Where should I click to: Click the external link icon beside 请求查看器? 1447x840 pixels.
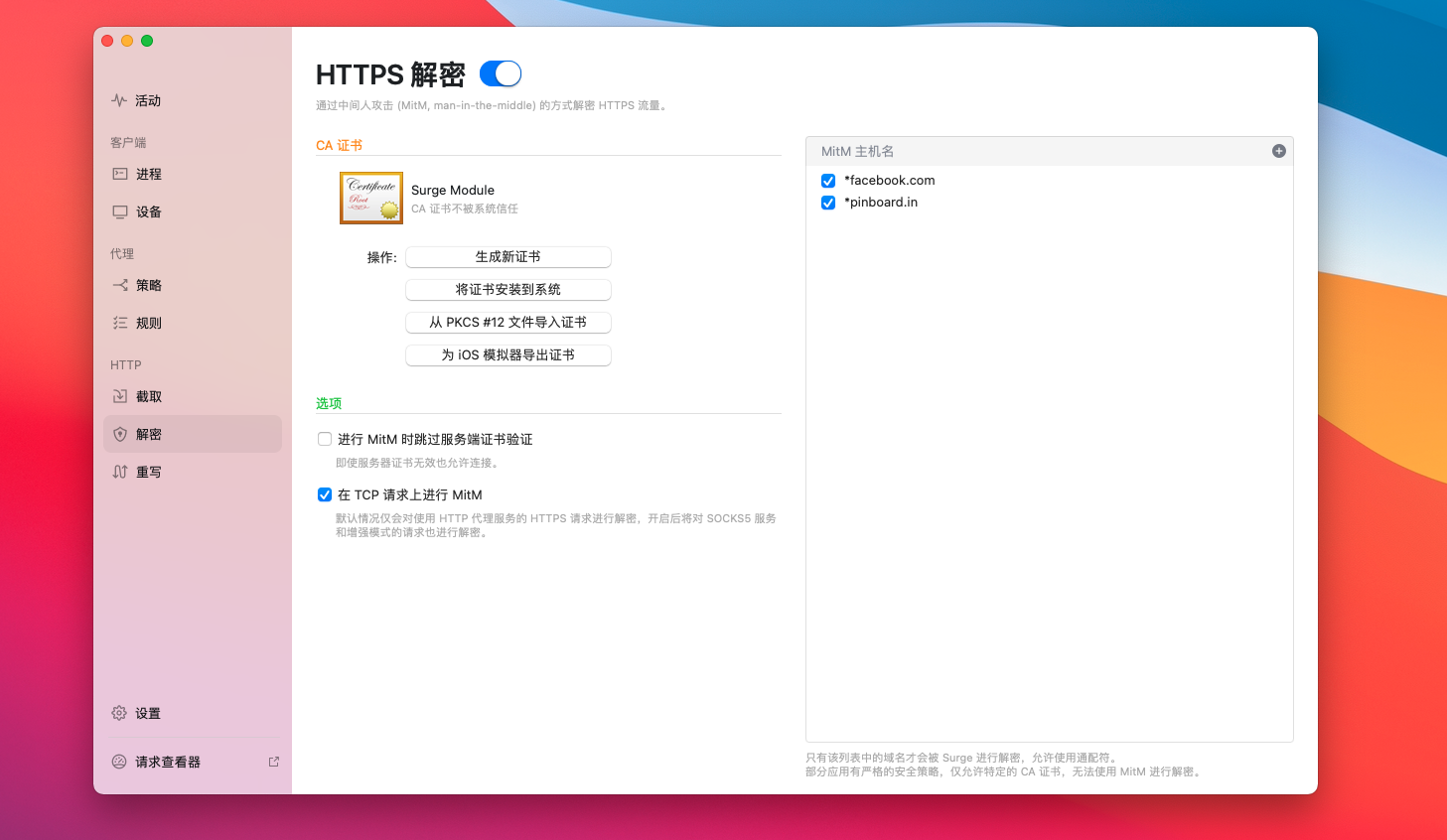coord(274,762)
